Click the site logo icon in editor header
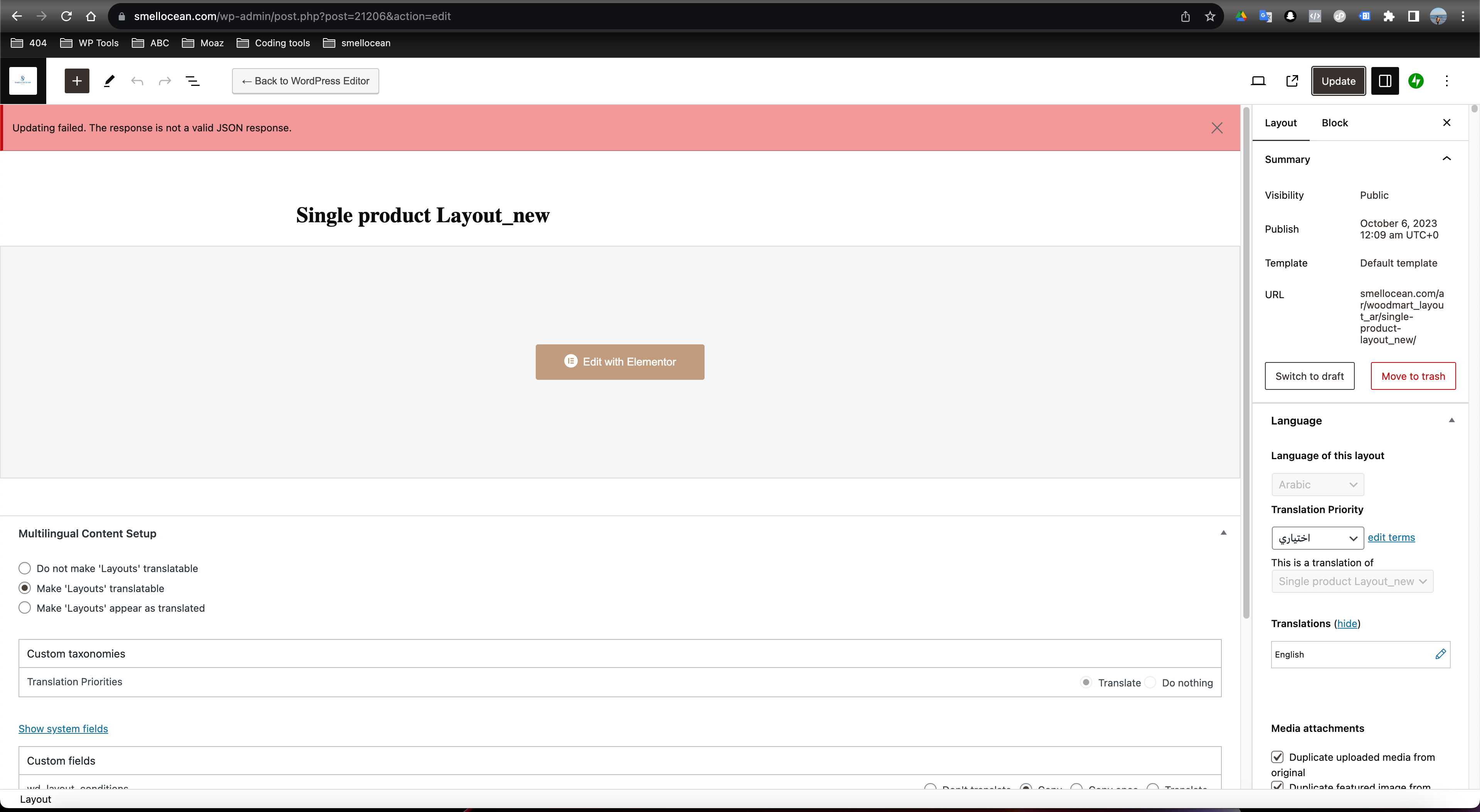 pos(23,81)
